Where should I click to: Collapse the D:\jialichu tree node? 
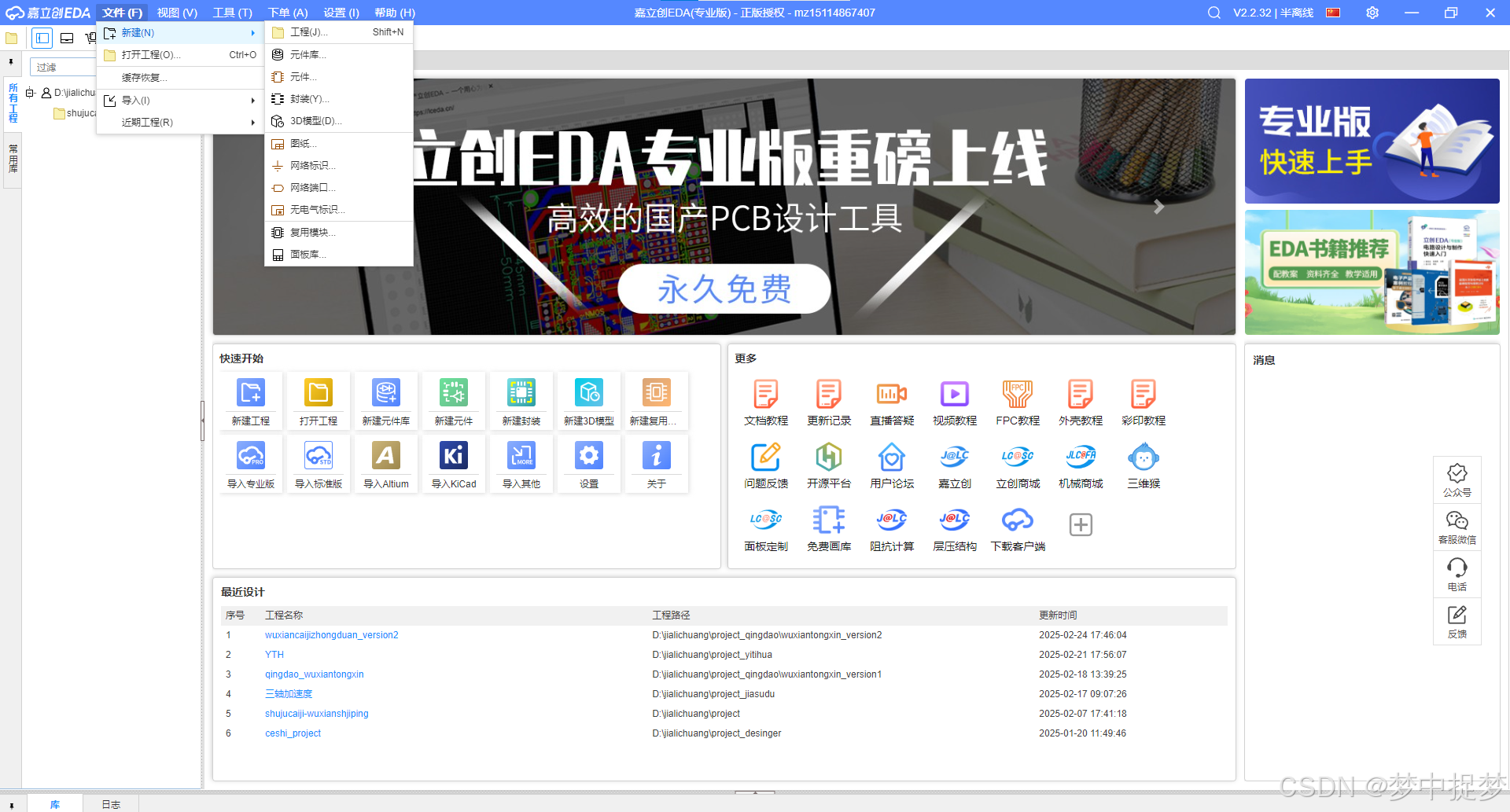coord(30,93)
